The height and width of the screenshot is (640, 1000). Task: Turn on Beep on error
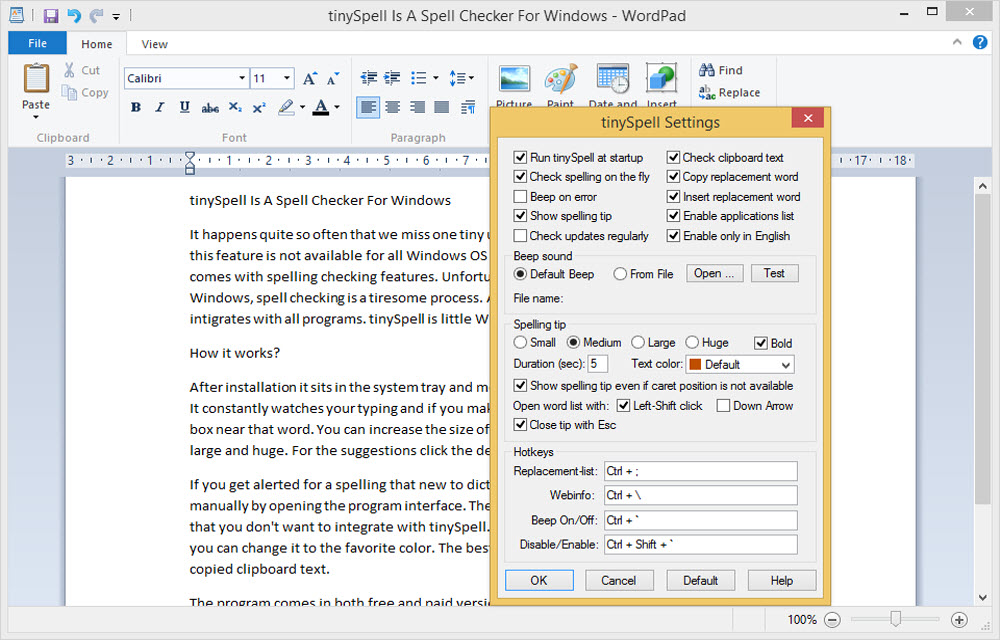[x=522, y=196]
